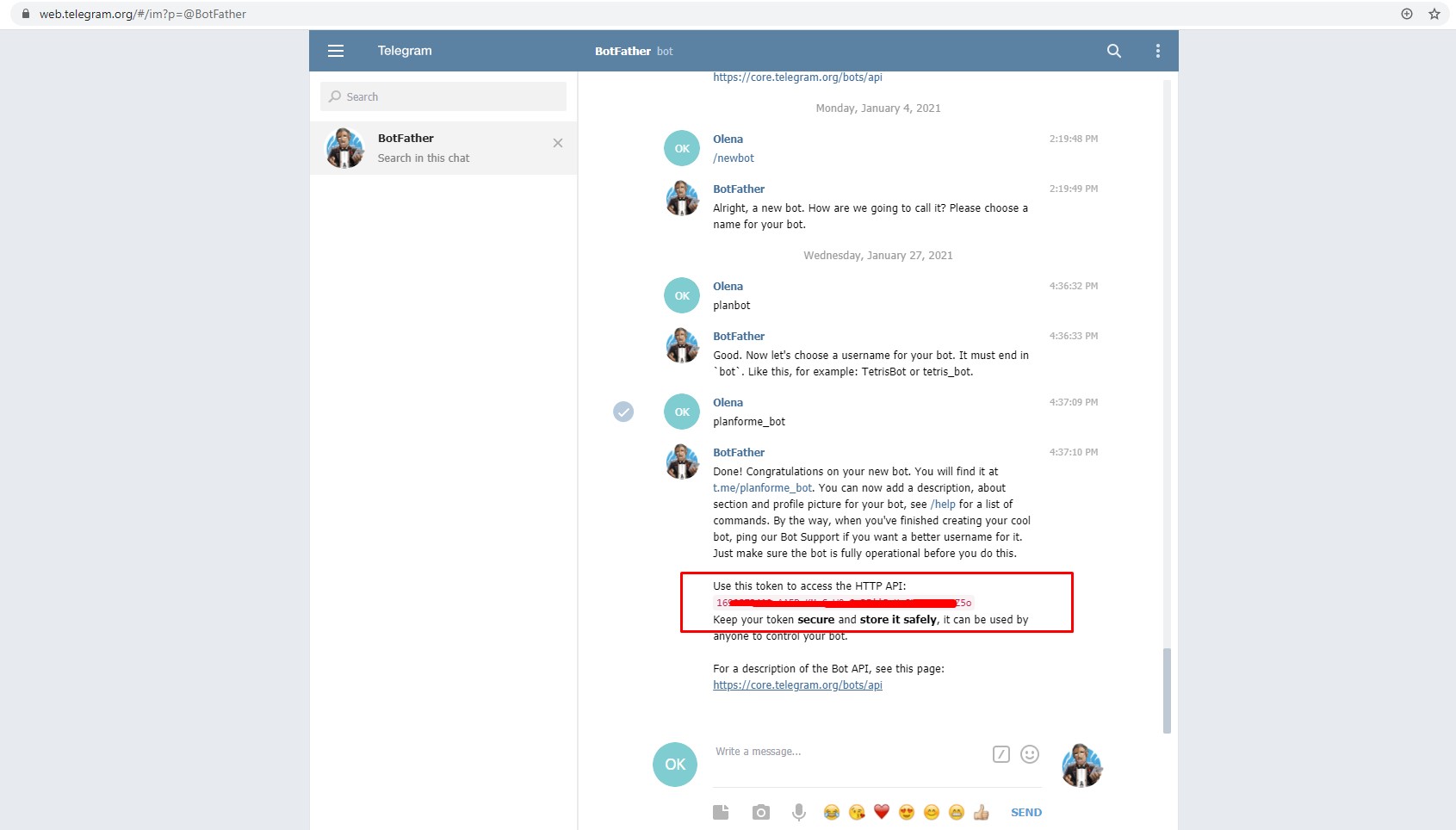Click the Telegram title in header
Screen dimensions: 1456x830
point(405,51)
